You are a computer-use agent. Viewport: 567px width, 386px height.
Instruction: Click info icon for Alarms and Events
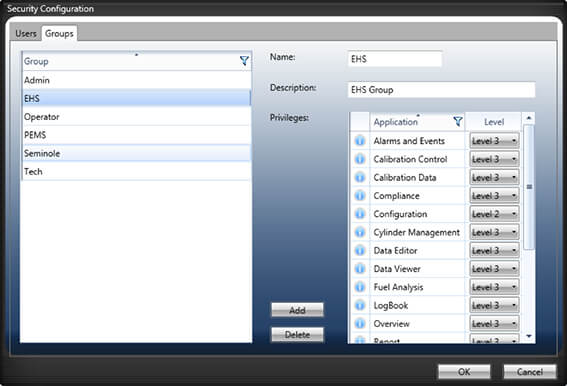click(360, 140)
